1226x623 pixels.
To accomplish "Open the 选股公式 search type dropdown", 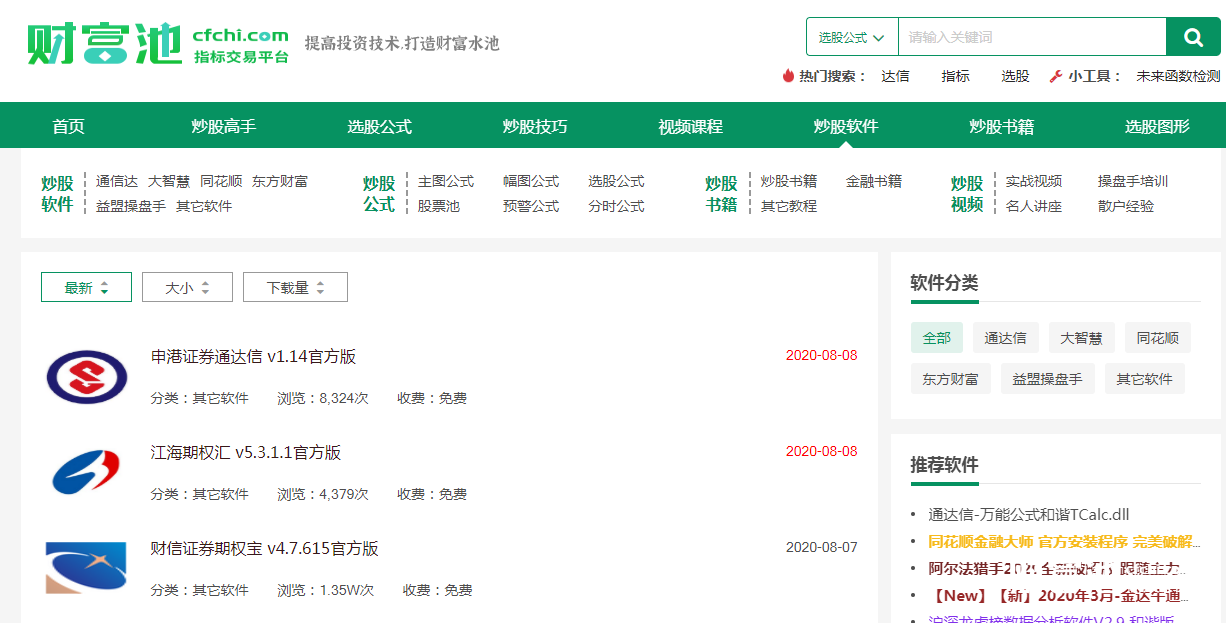I will (851, 36).
